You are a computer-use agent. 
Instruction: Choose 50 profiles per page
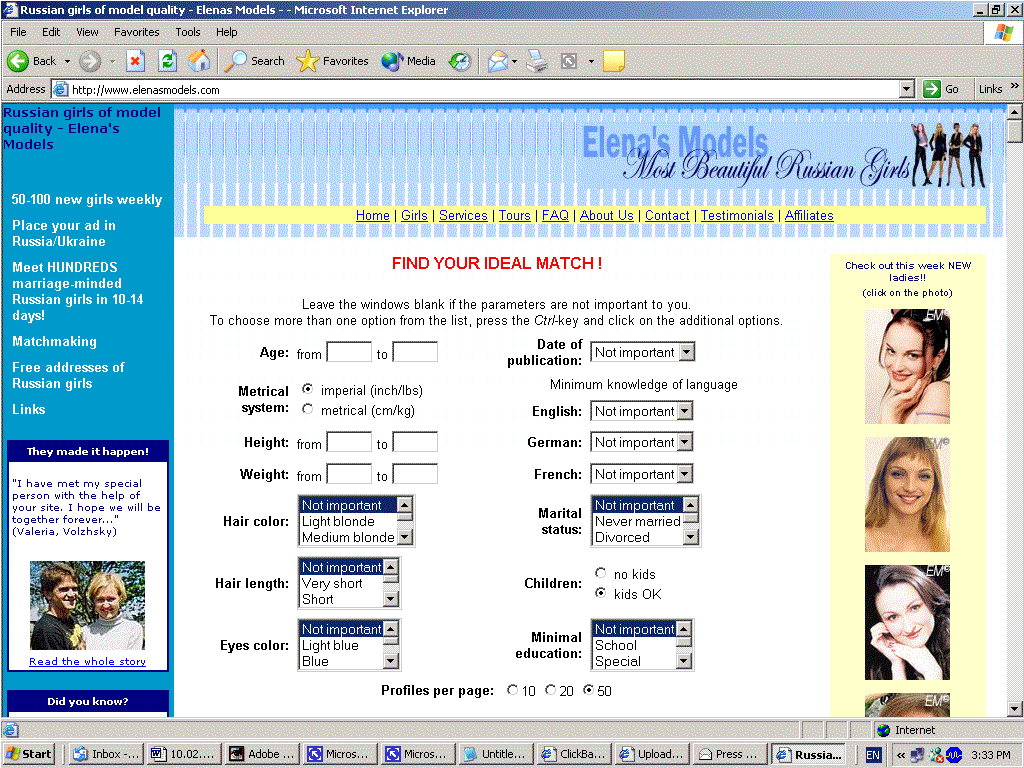pos(589,690)
